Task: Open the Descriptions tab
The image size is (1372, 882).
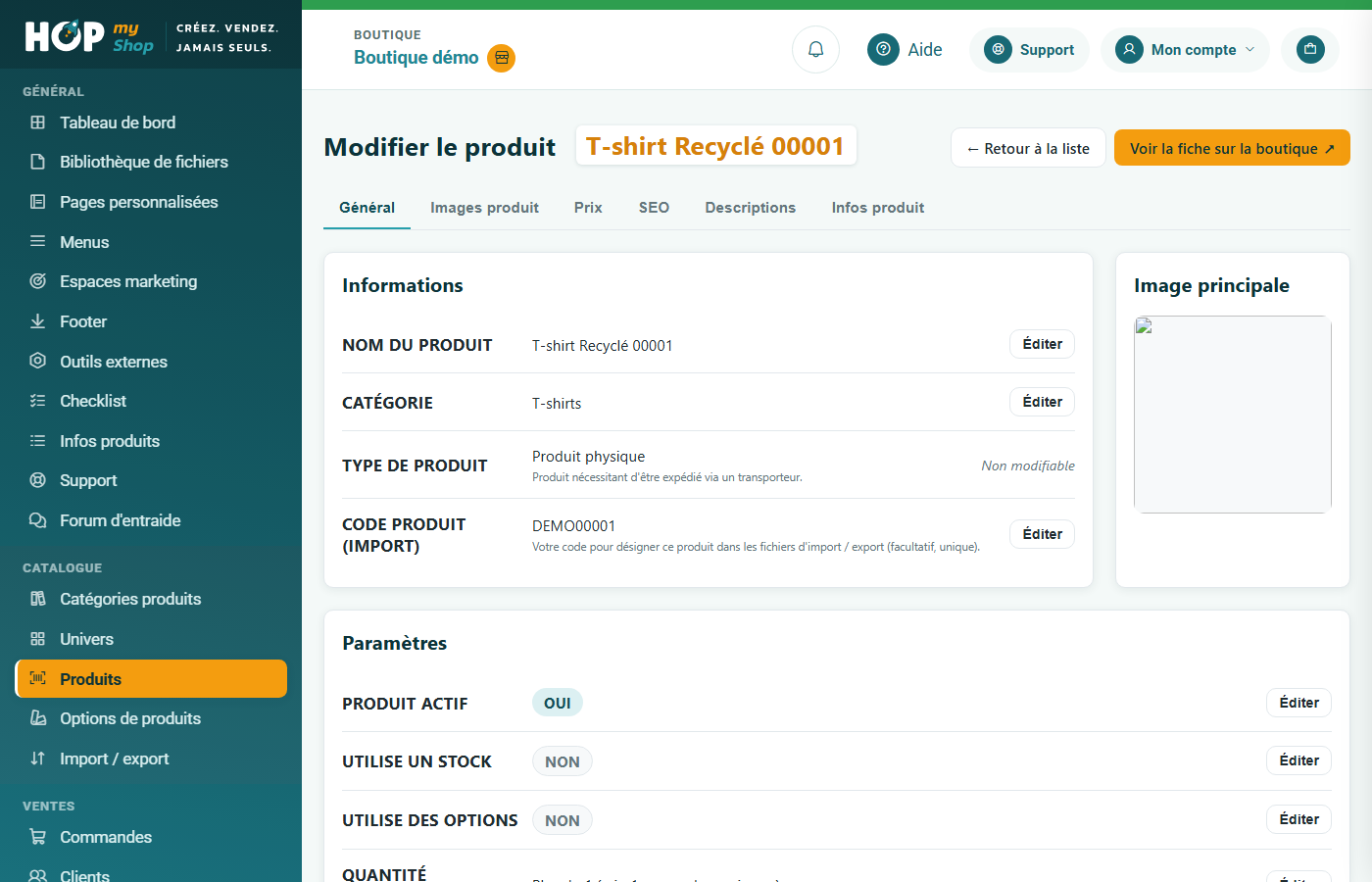Action: click(x=751, y=208)
